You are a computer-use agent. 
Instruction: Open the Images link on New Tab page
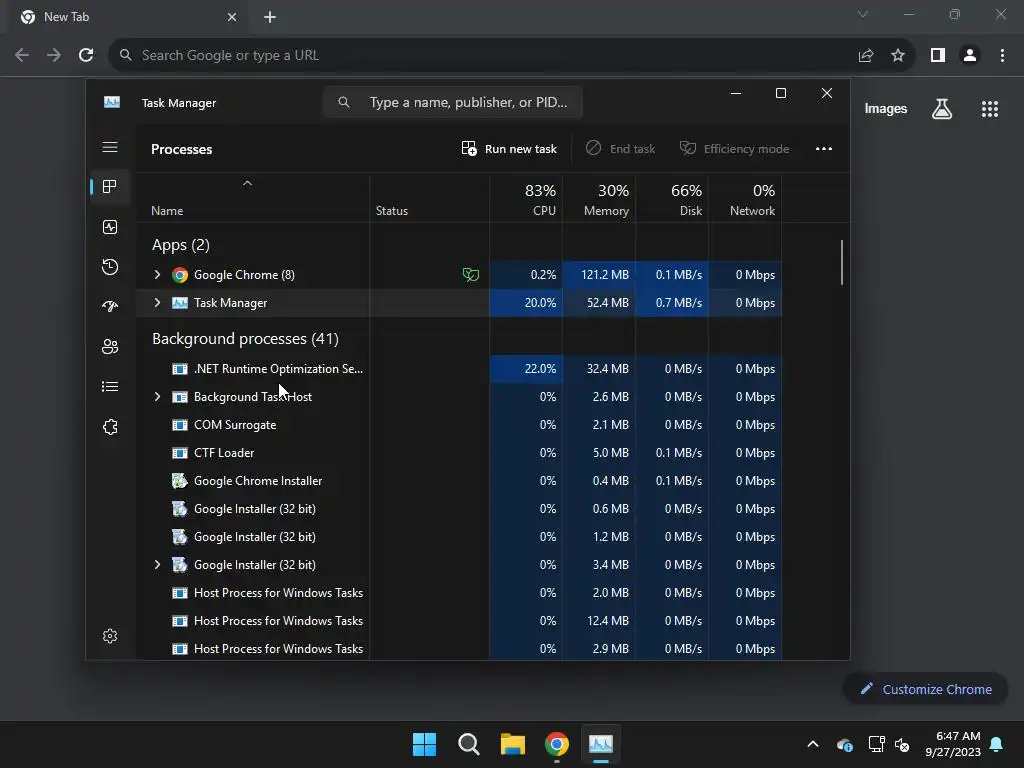click(x=886, y=109)
